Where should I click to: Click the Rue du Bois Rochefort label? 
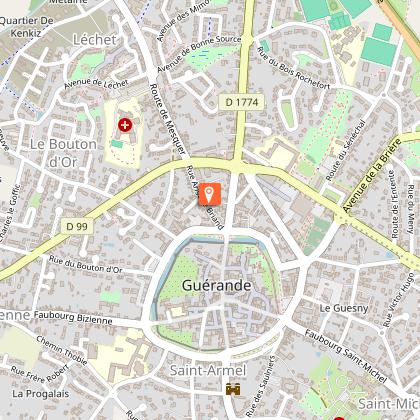coord(294,68)
